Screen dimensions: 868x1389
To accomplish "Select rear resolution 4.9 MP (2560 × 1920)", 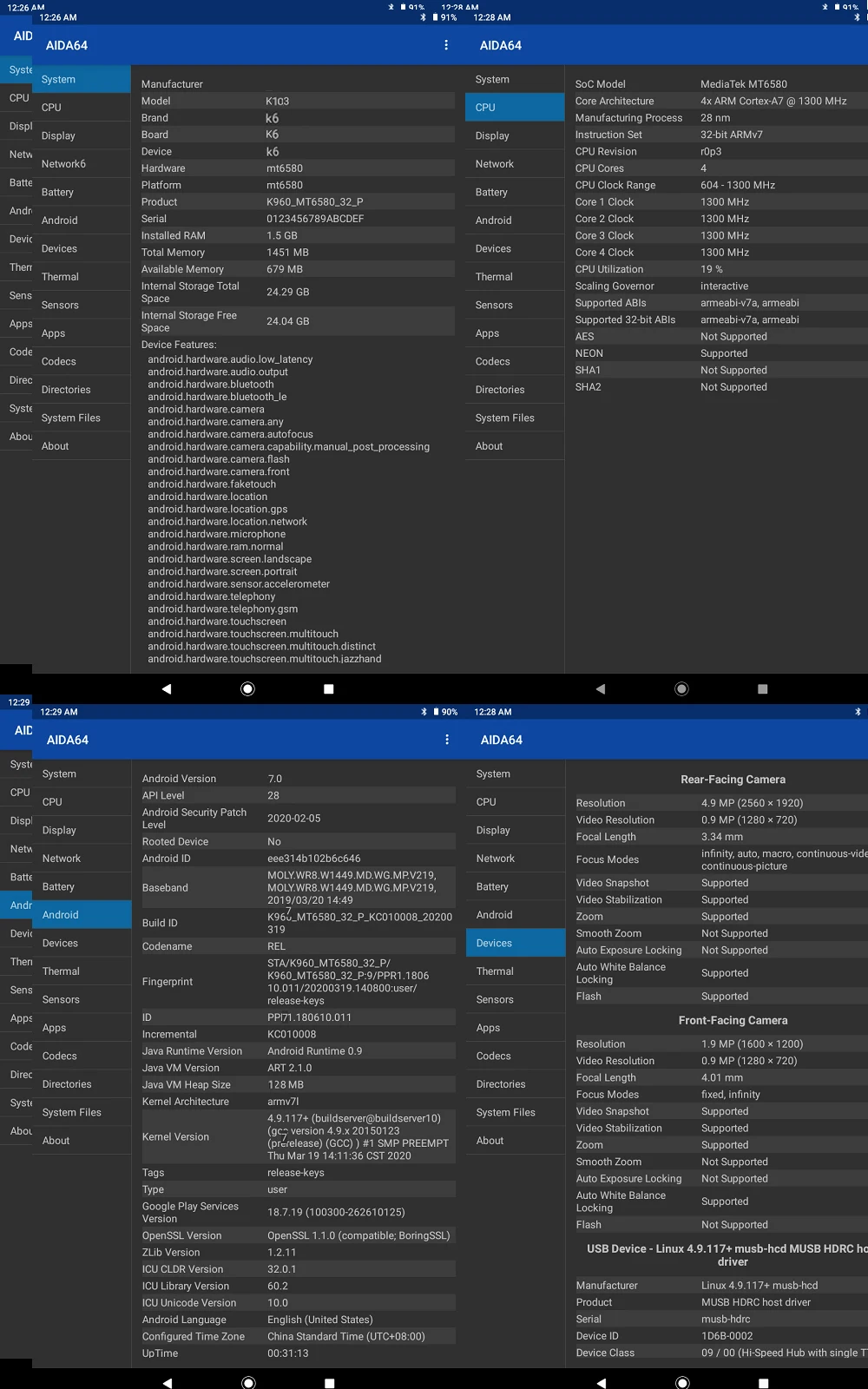I will (752, 803).
